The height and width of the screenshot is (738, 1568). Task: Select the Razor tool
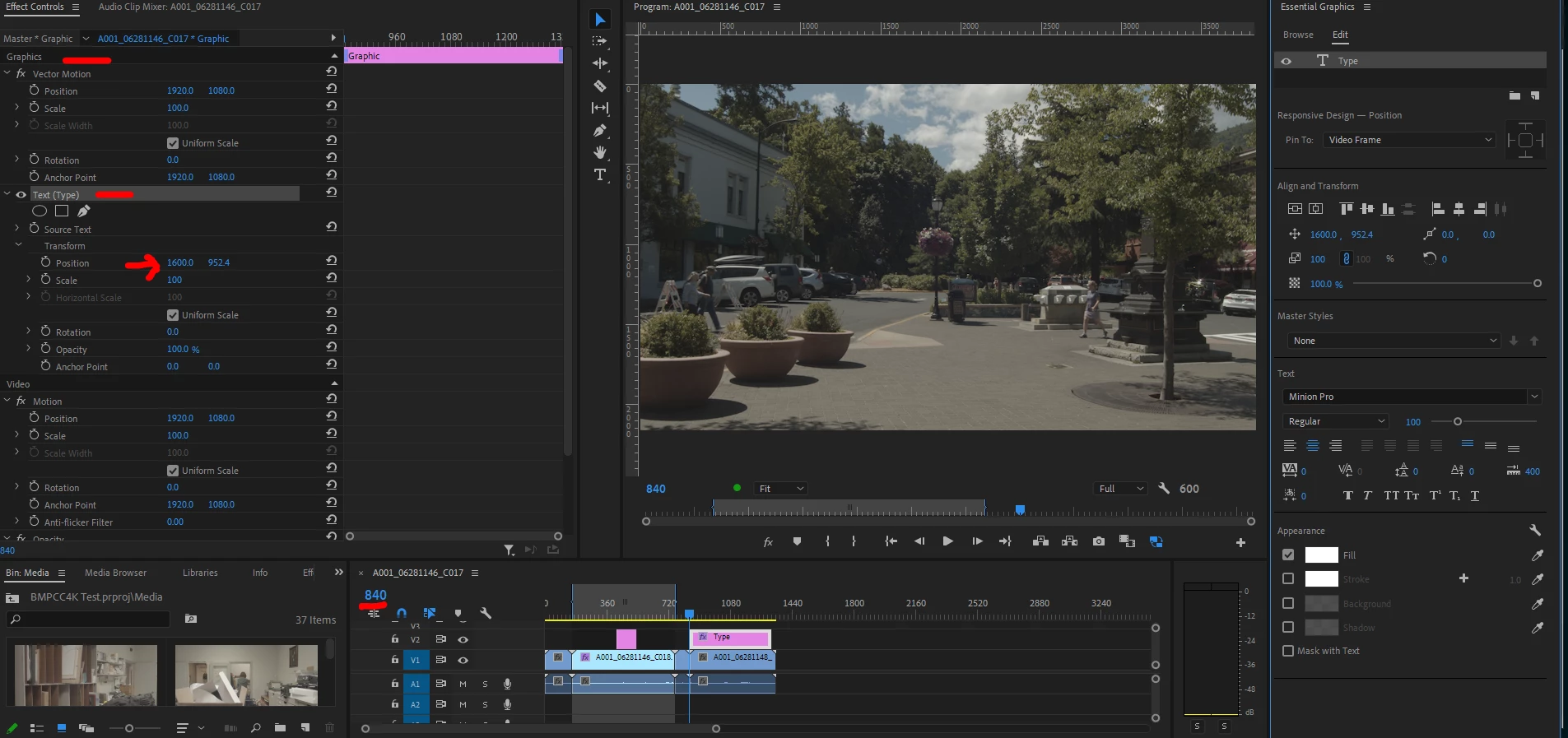[x=599, y=86]
